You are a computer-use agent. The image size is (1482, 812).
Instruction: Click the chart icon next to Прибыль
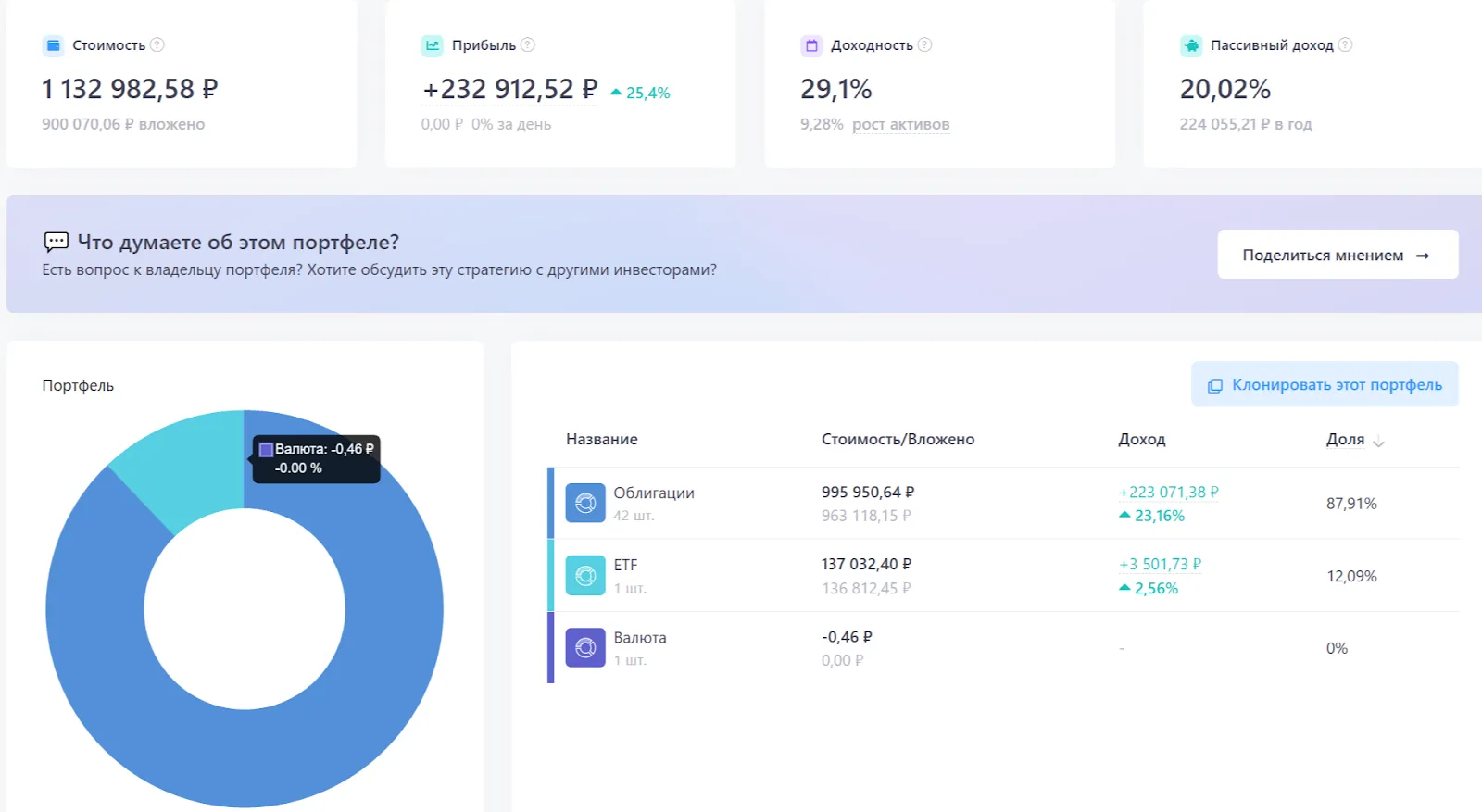(433, 45)
